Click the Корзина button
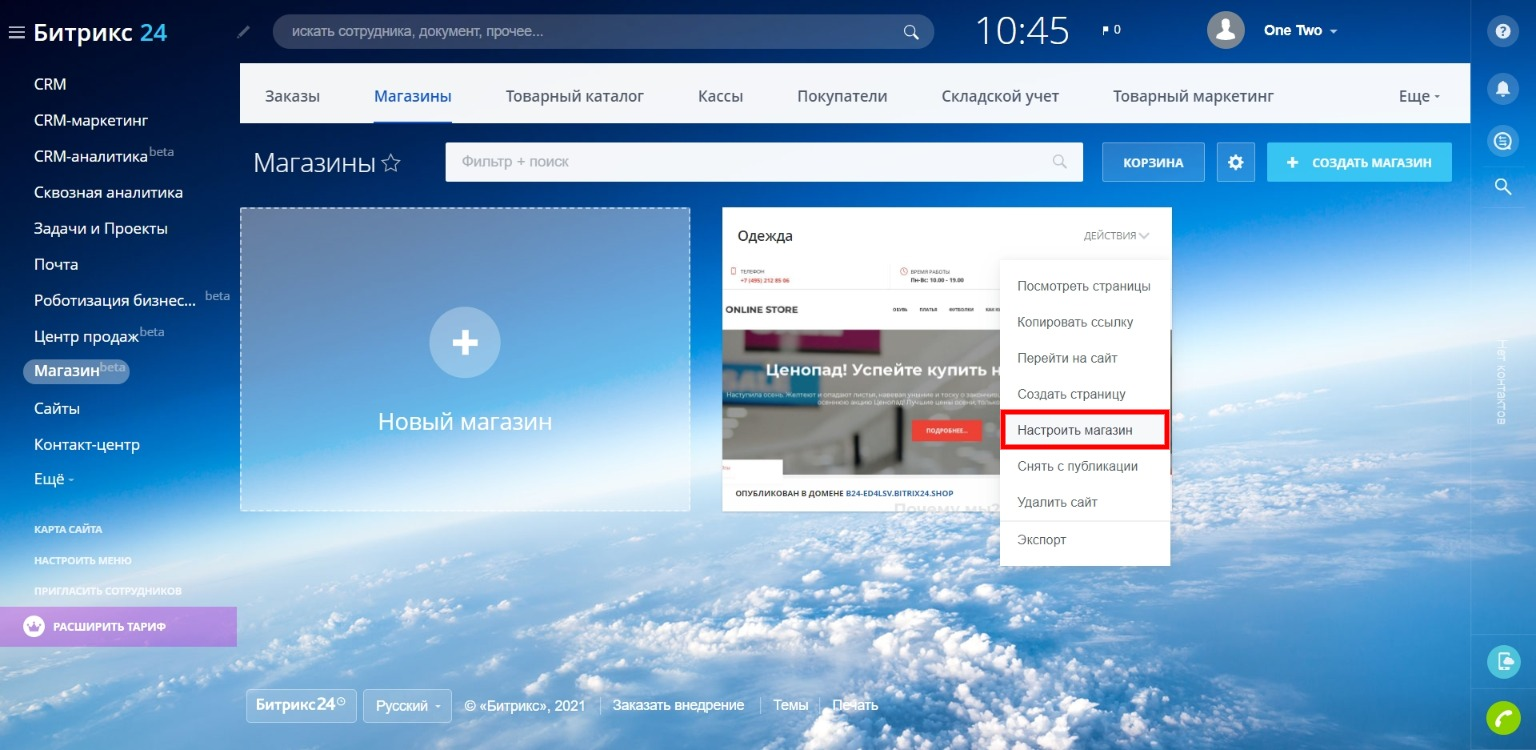The height and width of the screenshot is (750, 1536). 1153,162
